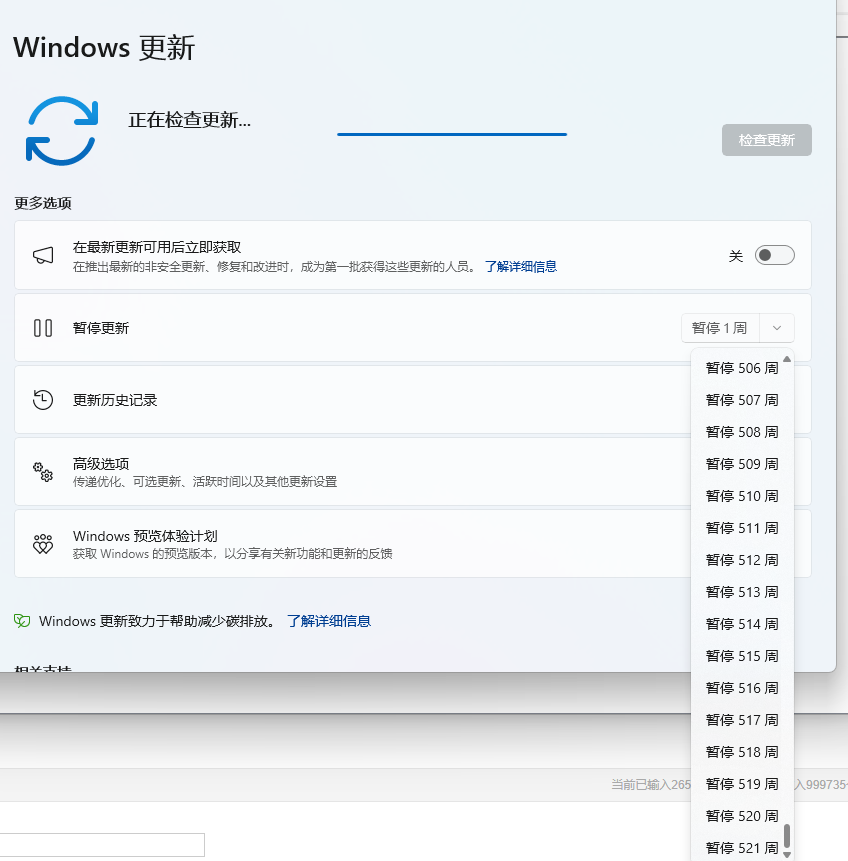The width and height of the screenshot is (848, 861).
Task: Click the 更新历史记录 clock icon
Action: (43, 400)
